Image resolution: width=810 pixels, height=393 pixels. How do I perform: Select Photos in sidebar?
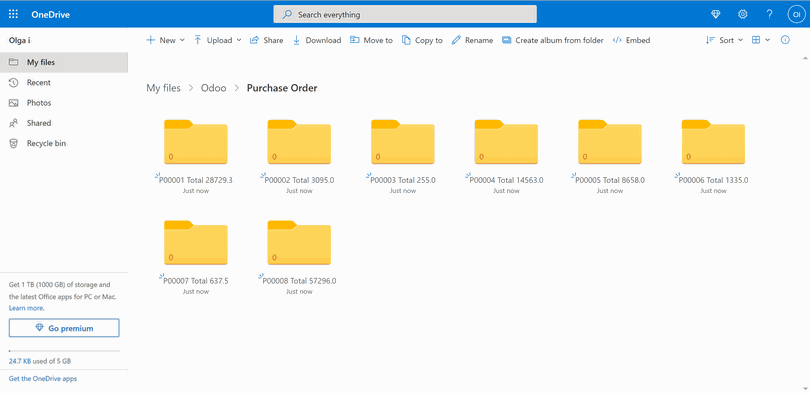(x=64, y=103)
